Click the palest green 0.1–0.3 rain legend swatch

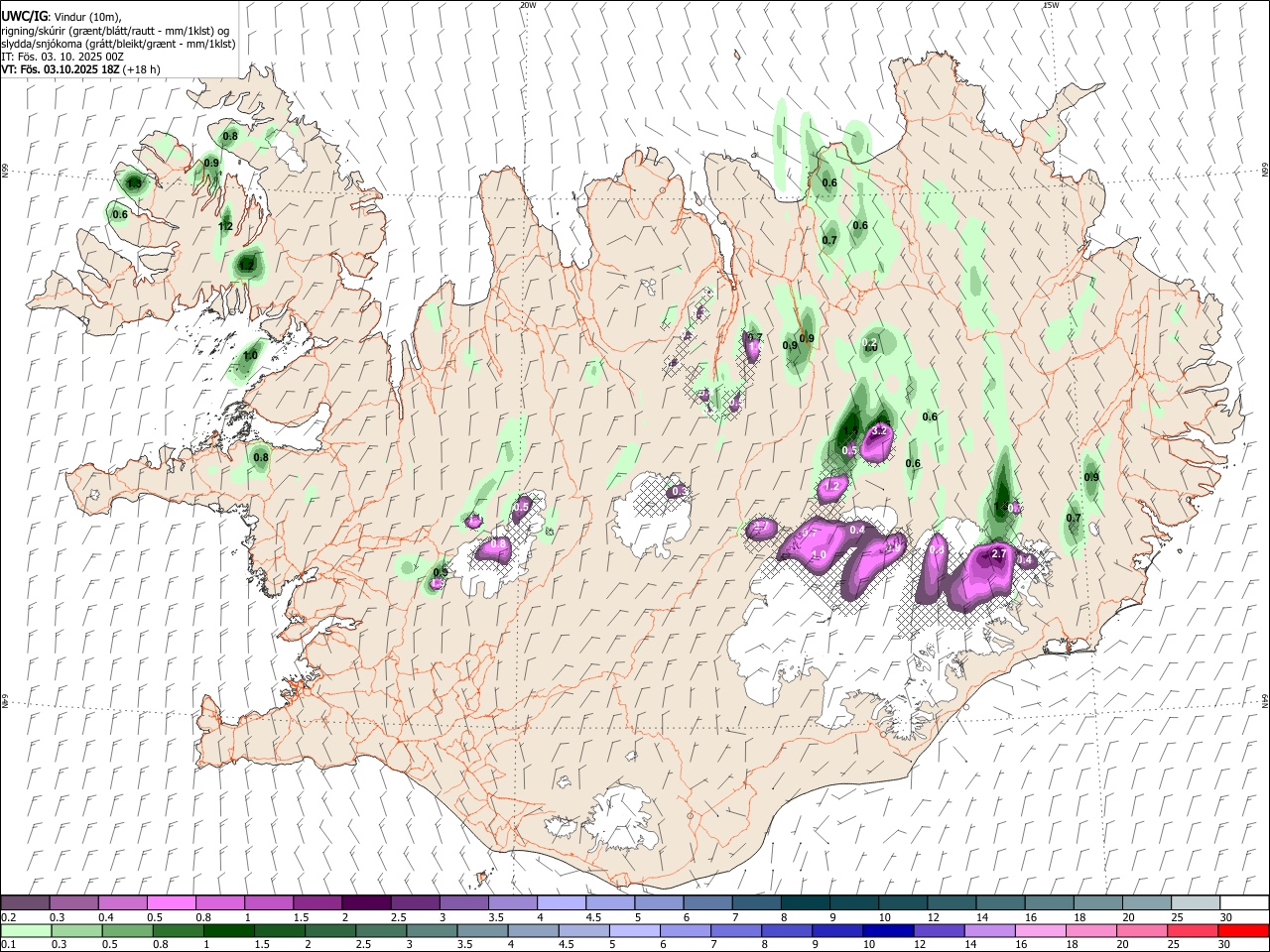point(25,931)
